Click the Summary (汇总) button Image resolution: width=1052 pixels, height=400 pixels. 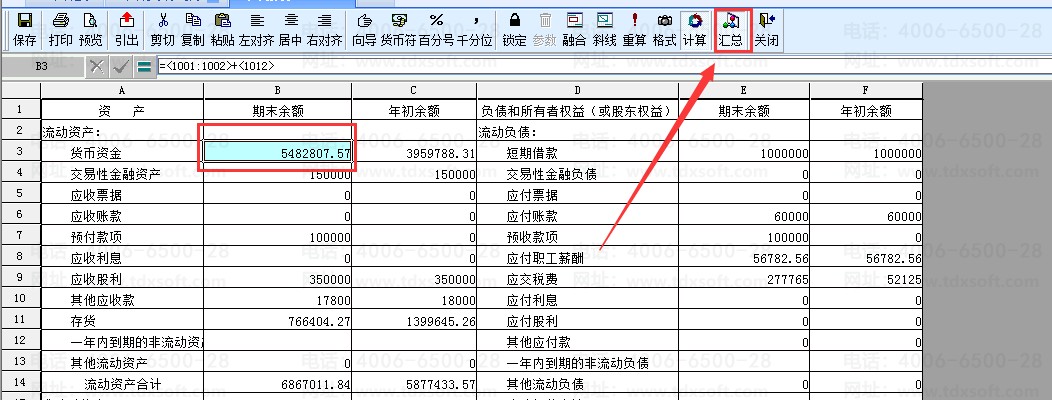[x=730, y=30]
